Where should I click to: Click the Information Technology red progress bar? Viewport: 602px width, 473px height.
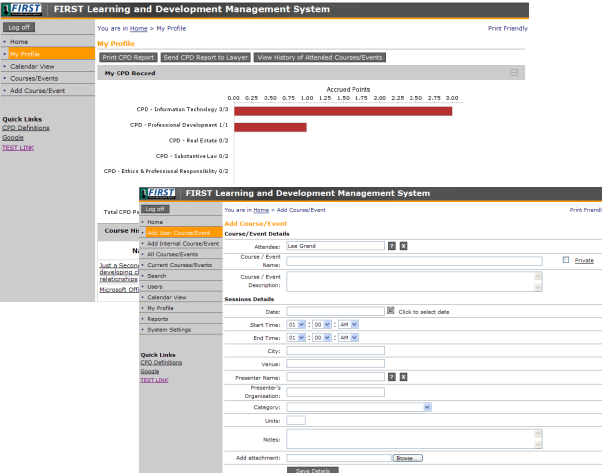tap(343, 111)
